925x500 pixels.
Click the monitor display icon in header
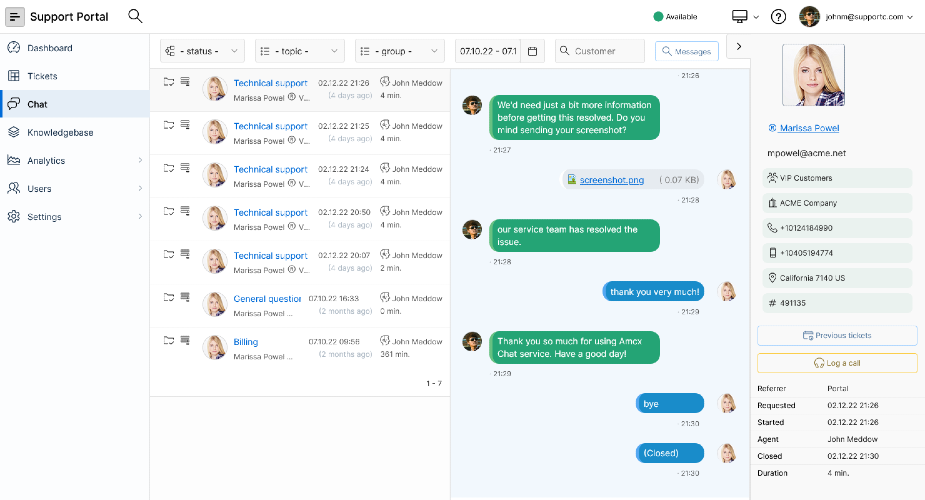[739, 17]
